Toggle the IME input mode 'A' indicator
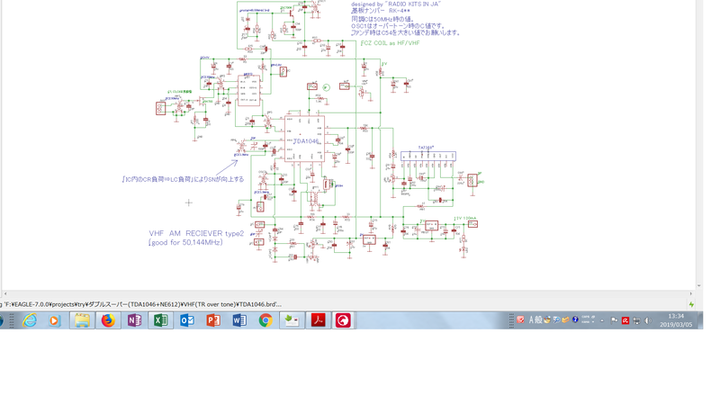This screenshot has height=405, width=720. tap(531, 320)
